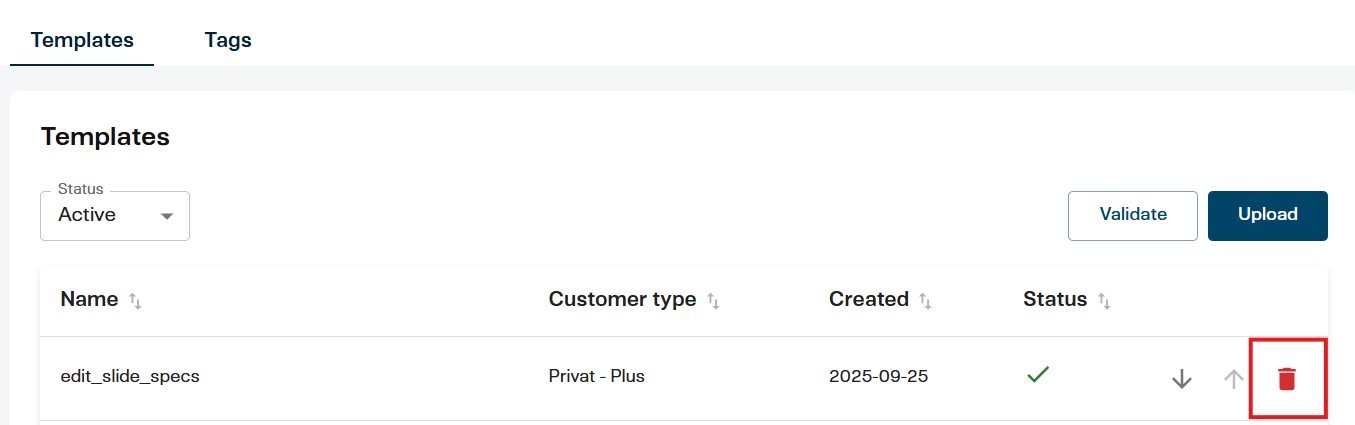Click the Name column header label
Screen dimensions: 1355x425
point(89,299)
